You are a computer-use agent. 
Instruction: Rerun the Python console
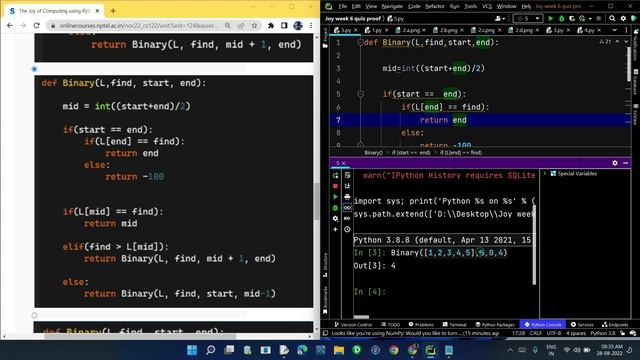click(x=336, y=176)
